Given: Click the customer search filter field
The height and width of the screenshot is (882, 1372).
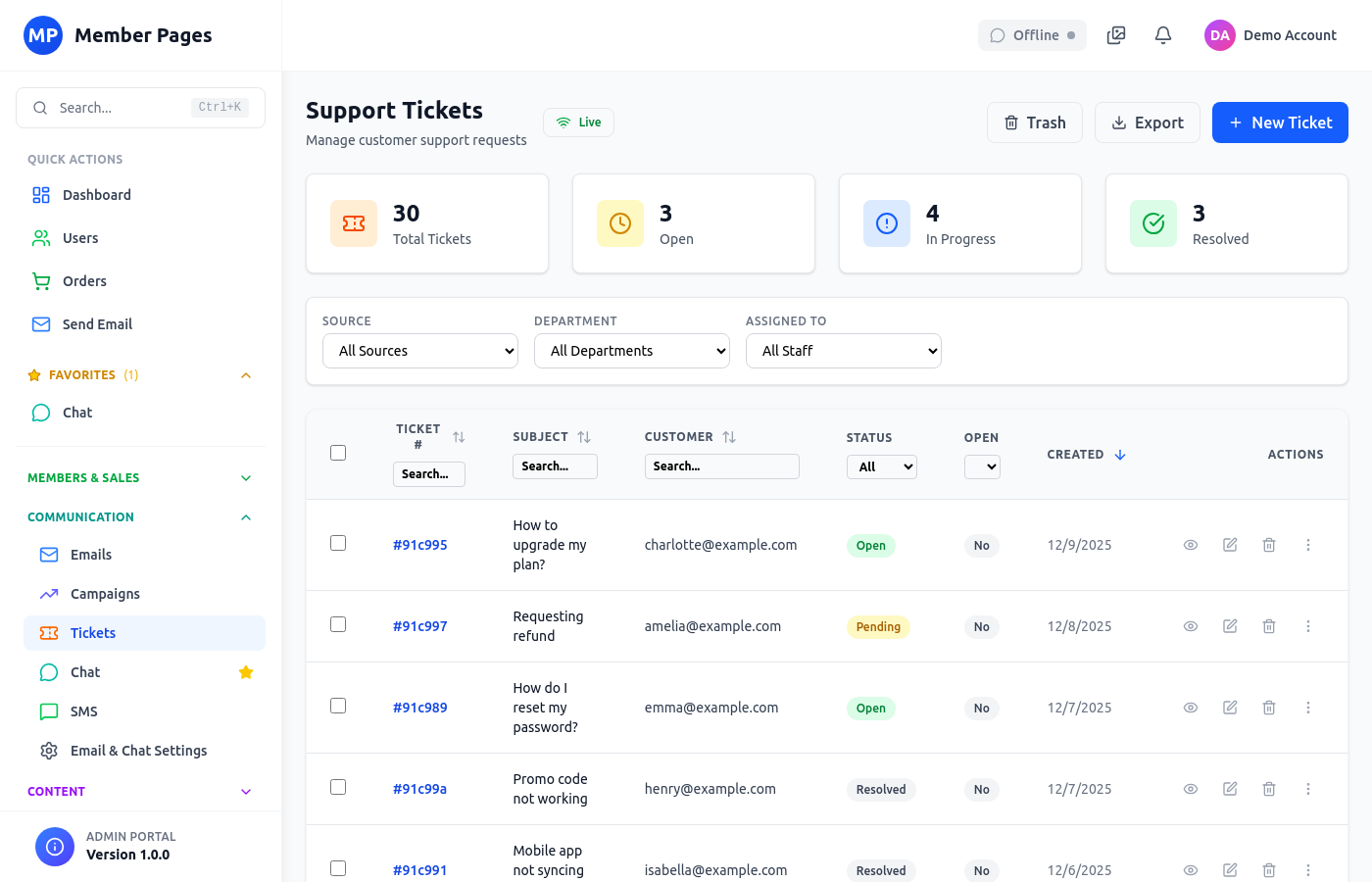Looking at the screenshot, I should pos(721,466).
